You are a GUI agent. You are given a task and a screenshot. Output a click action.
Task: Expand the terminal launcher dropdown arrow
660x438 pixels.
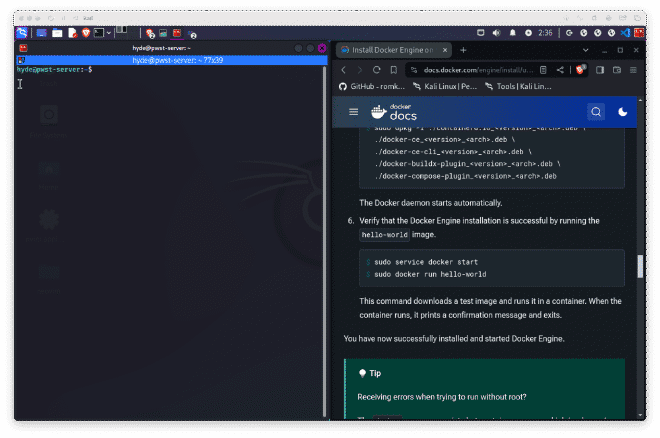pos(109,33)
